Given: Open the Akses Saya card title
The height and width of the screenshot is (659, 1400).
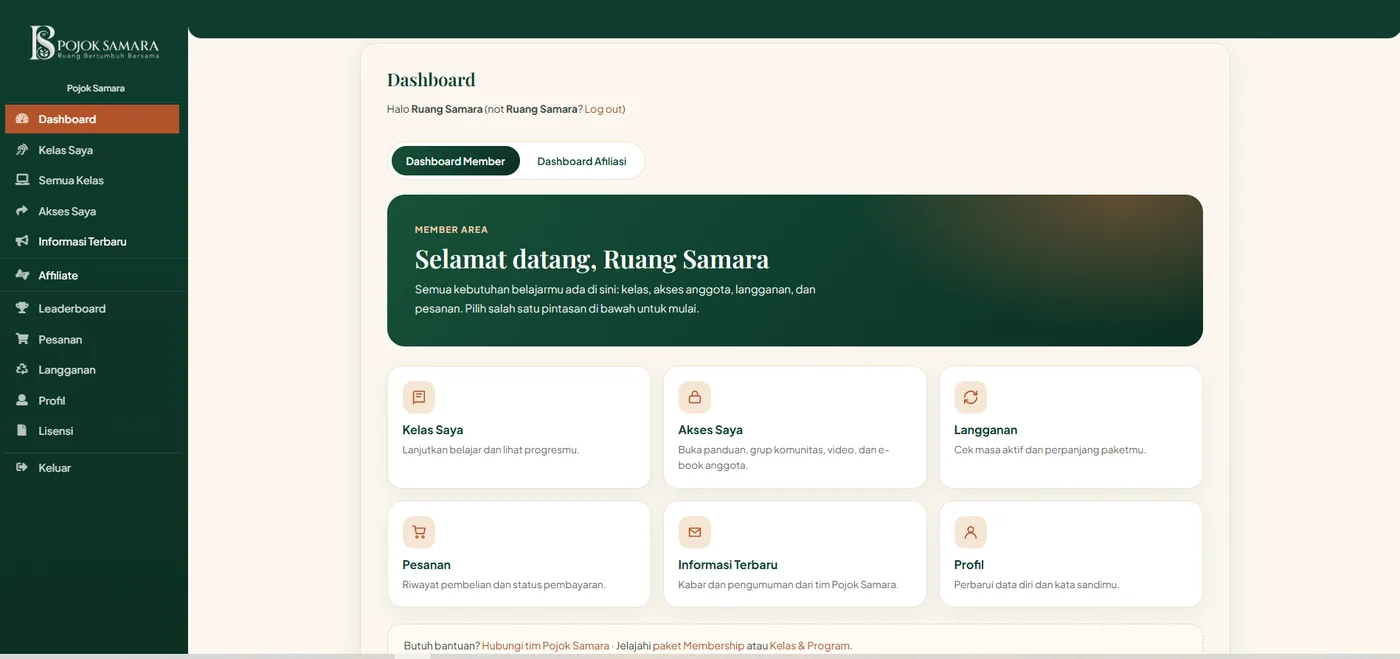Looking at the screenshot, I should coord(710,430).
